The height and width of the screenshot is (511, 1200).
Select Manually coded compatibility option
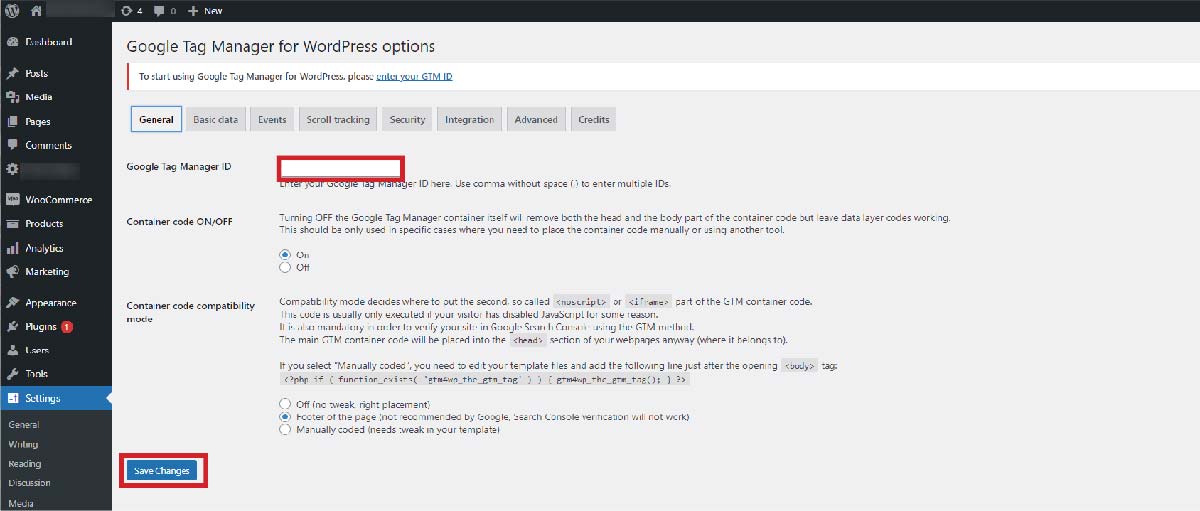(286, 430)
